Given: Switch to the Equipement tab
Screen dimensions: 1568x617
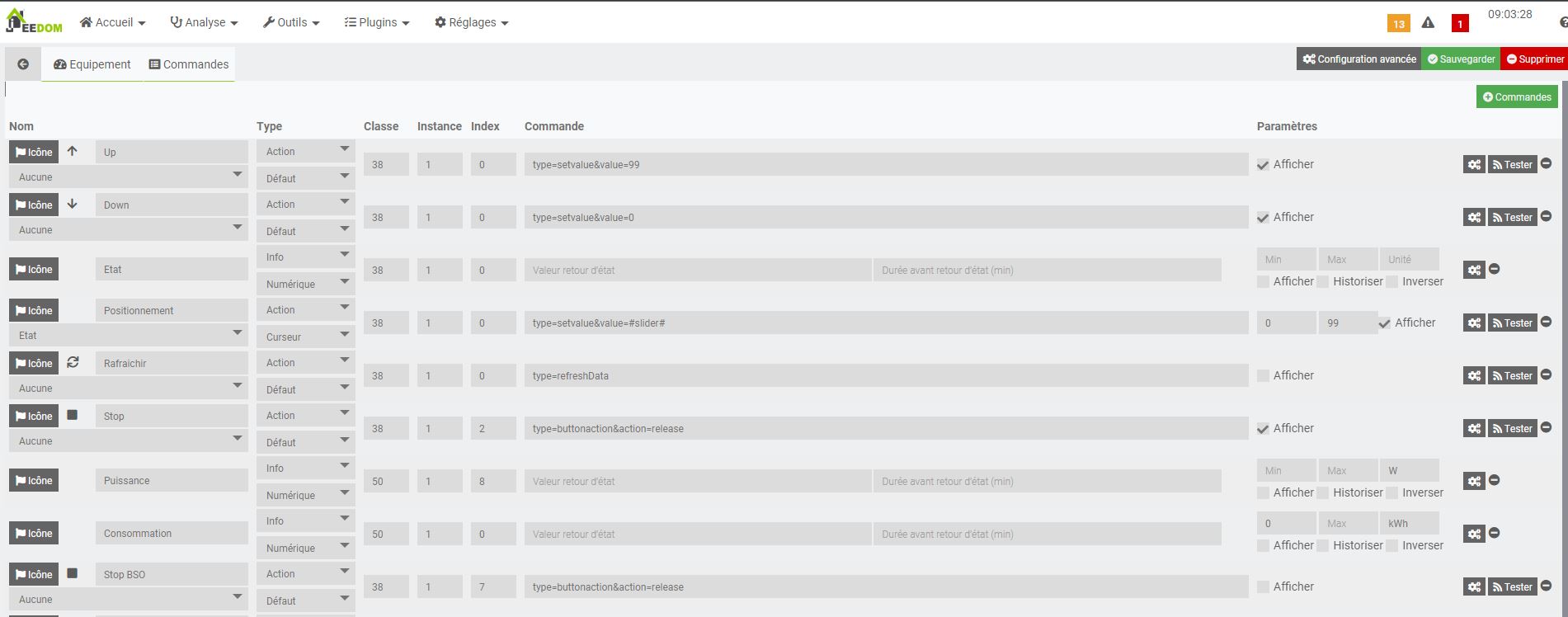Looking at the screenshot, I should (92, 64).
